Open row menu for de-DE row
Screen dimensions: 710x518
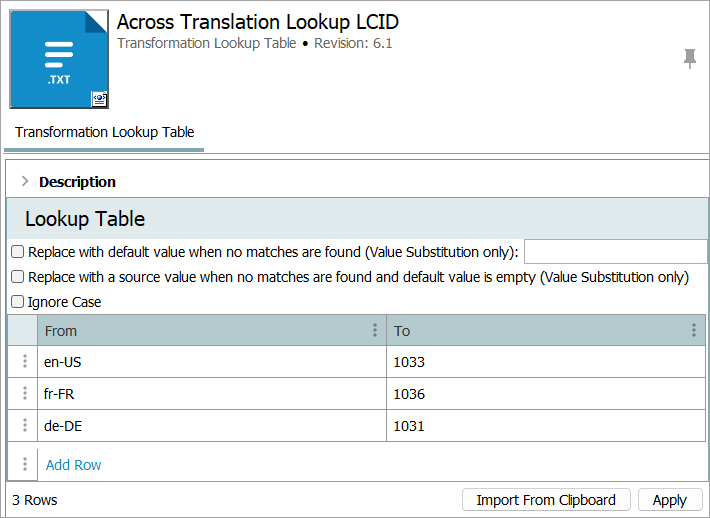(x=24, y=426)
